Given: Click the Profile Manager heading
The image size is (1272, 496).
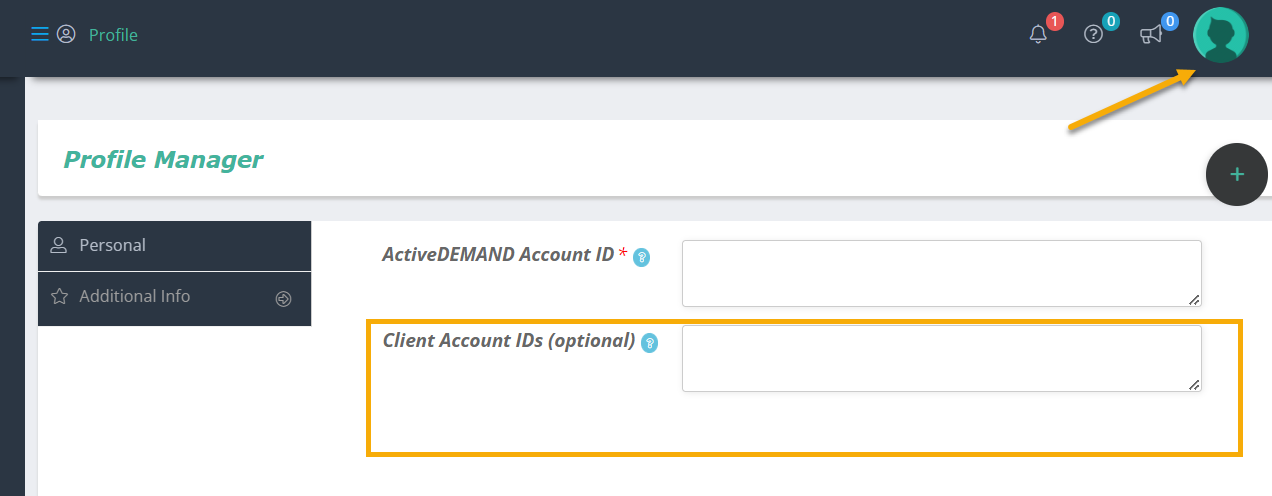Looking at the screenshot, I should click(x=163, y=159).
